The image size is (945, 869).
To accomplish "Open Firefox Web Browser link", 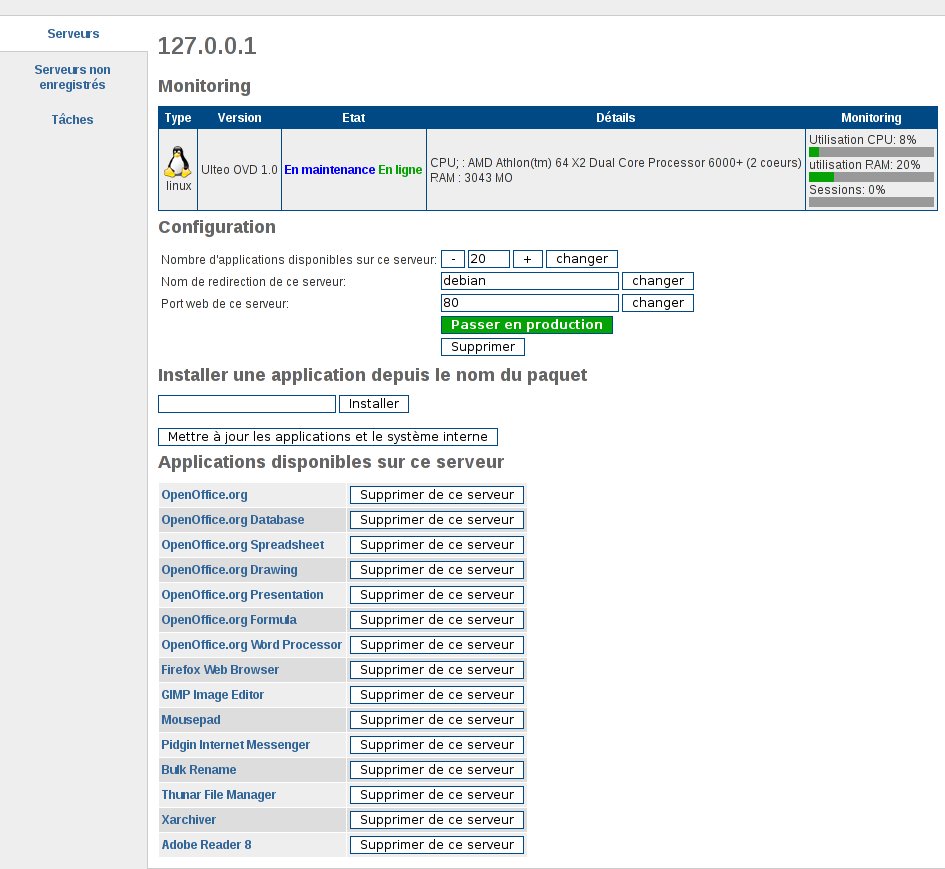I will [x=220, y=670].
